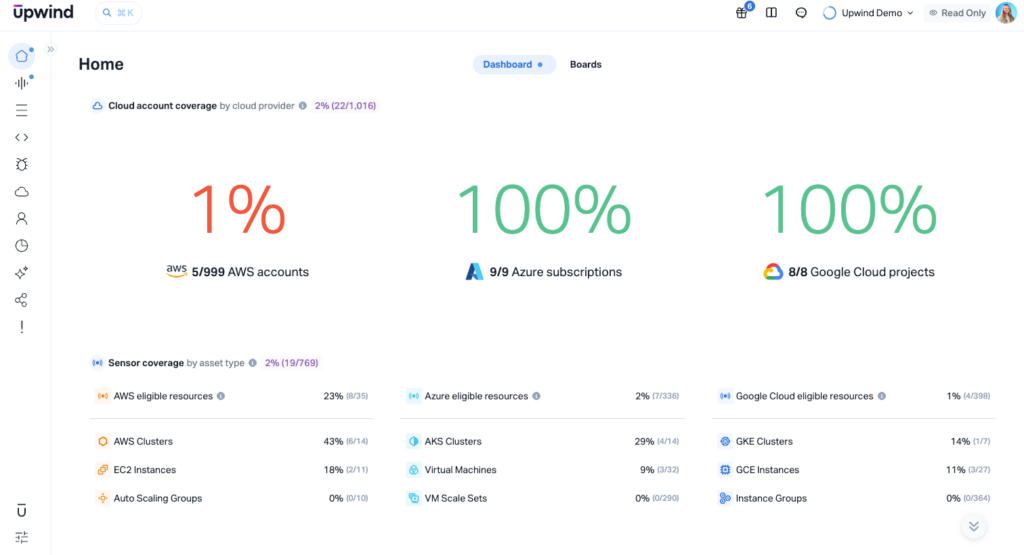Expand the sidebar with the double chevron
This screenshot has height=555, width=1024.
point(51,49)
